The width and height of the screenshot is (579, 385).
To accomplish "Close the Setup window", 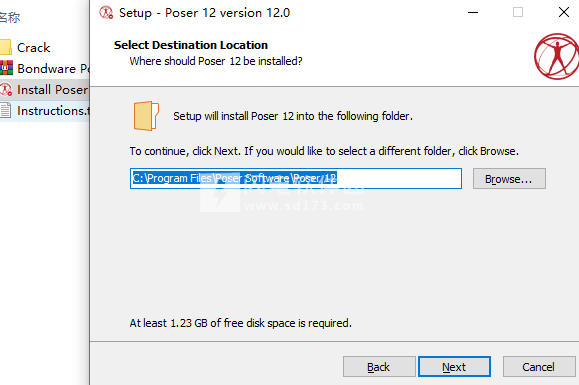I will pos(563,12).
